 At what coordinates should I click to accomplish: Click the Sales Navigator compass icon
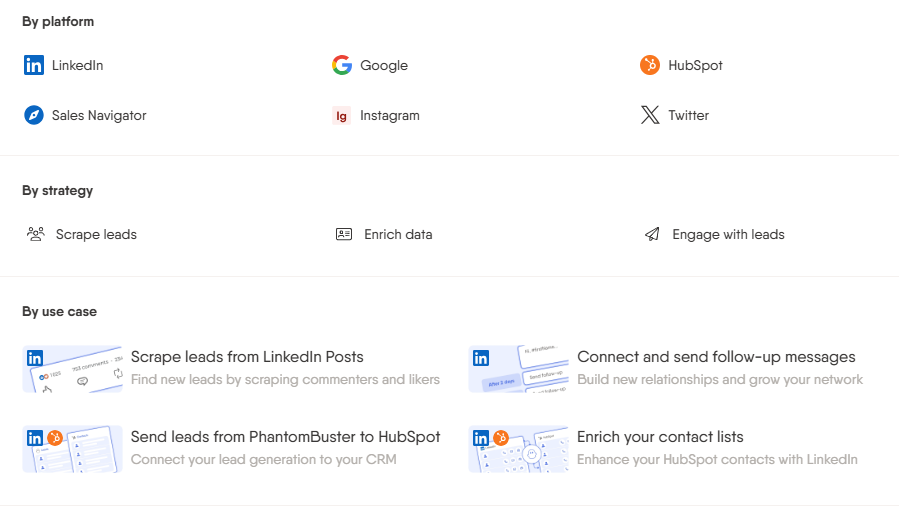tap(34, 115)
